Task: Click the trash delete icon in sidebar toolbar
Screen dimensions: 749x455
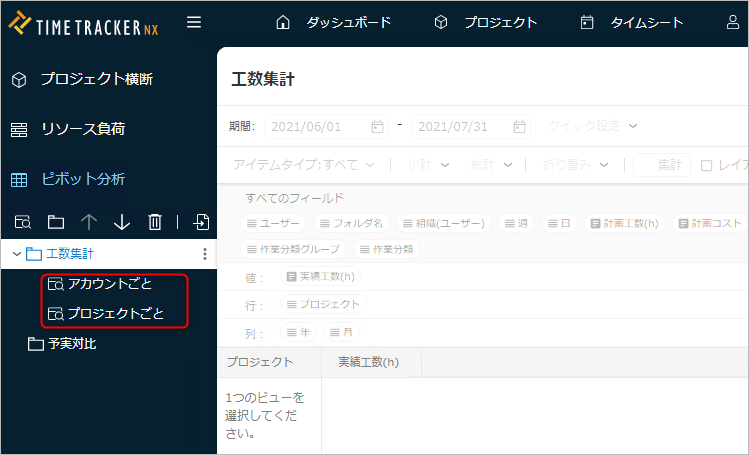Action: [155, 222]
